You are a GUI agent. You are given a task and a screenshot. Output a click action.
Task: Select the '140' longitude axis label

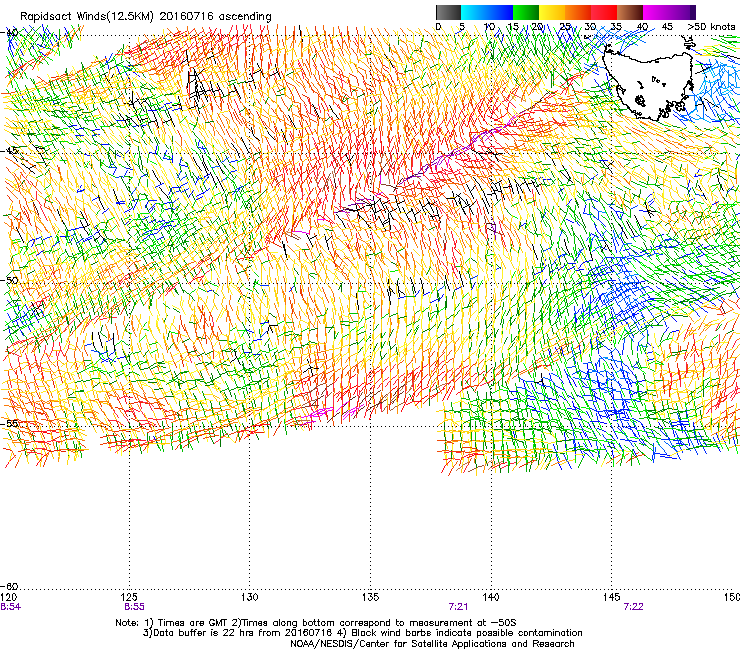491,598
